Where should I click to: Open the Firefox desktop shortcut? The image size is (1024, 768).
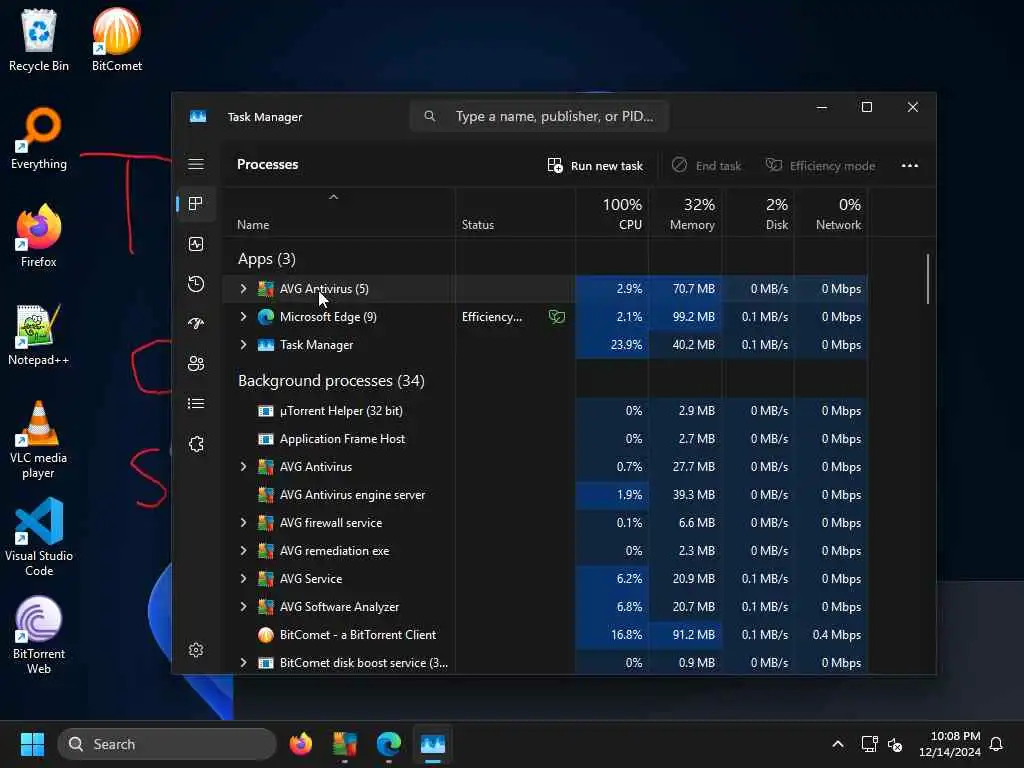(39, 236)
